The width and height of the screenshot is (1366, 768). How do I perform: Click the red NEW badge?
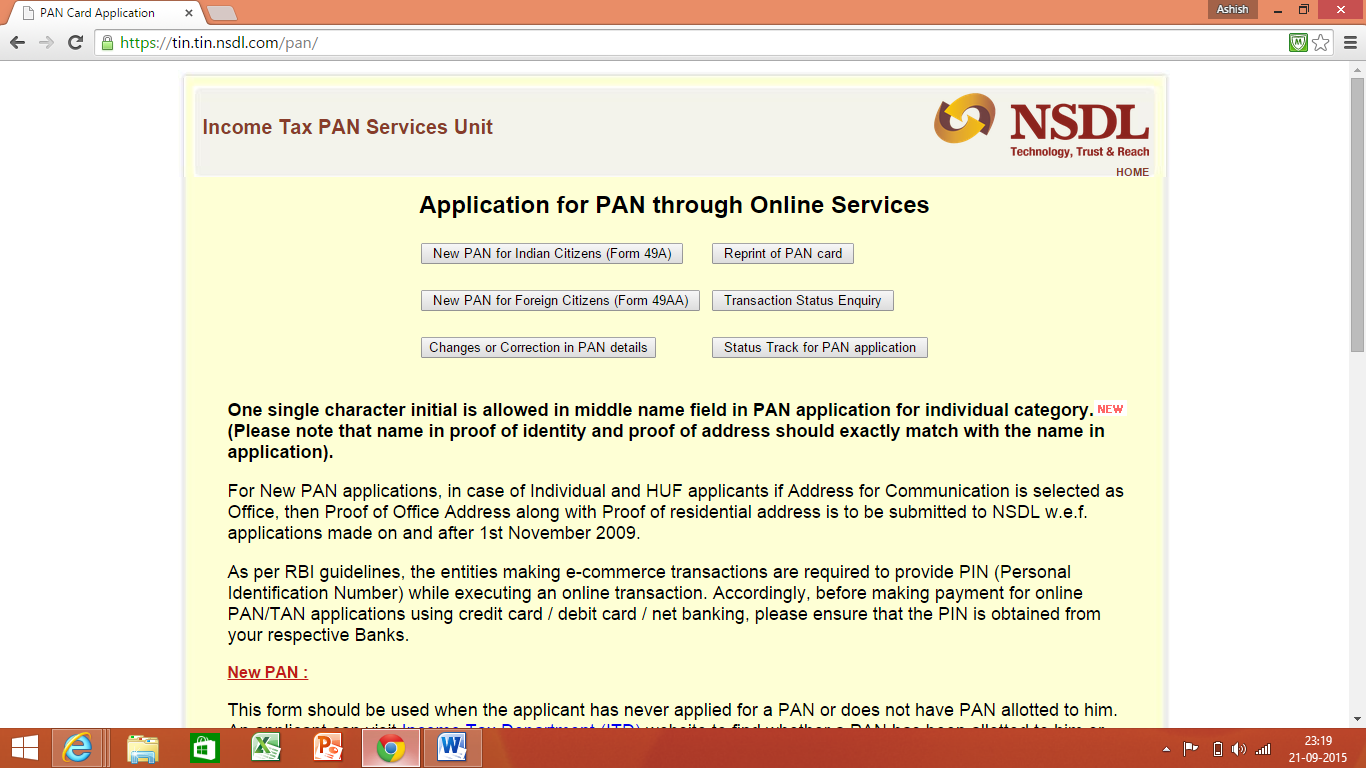coord(1110,409)
